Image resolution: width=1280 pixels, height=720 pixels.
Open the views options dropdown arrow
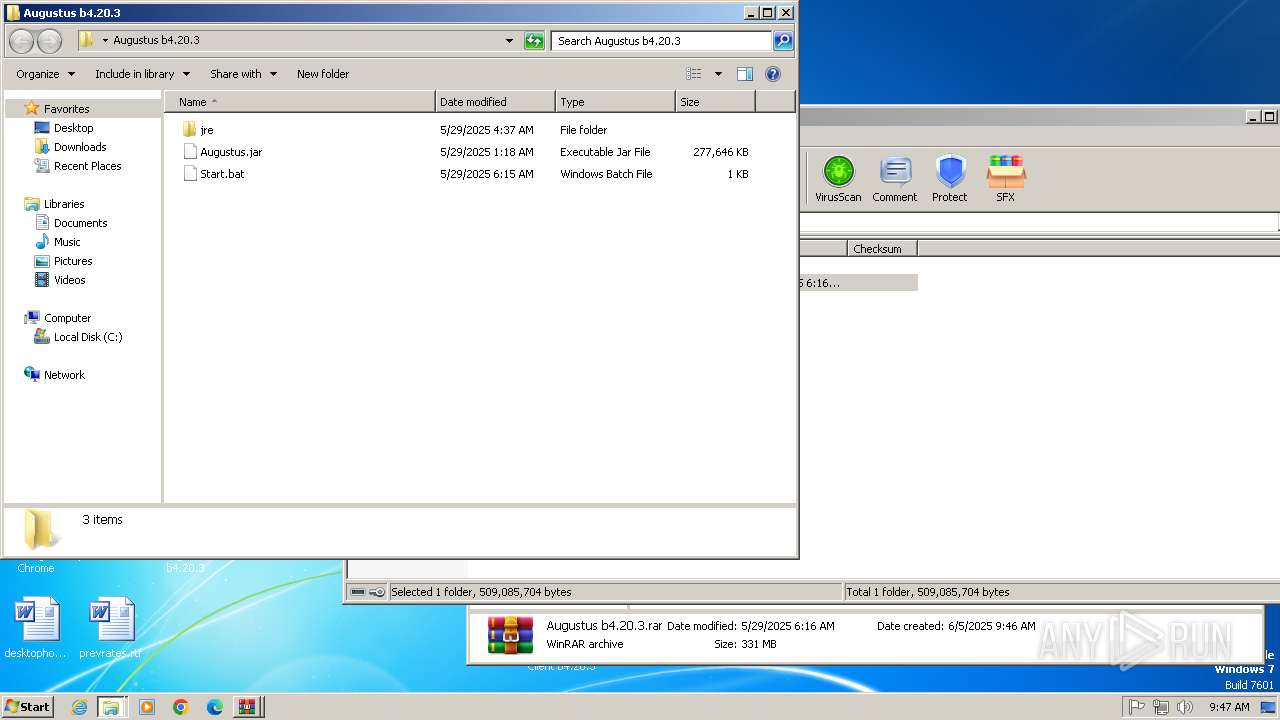718,74
